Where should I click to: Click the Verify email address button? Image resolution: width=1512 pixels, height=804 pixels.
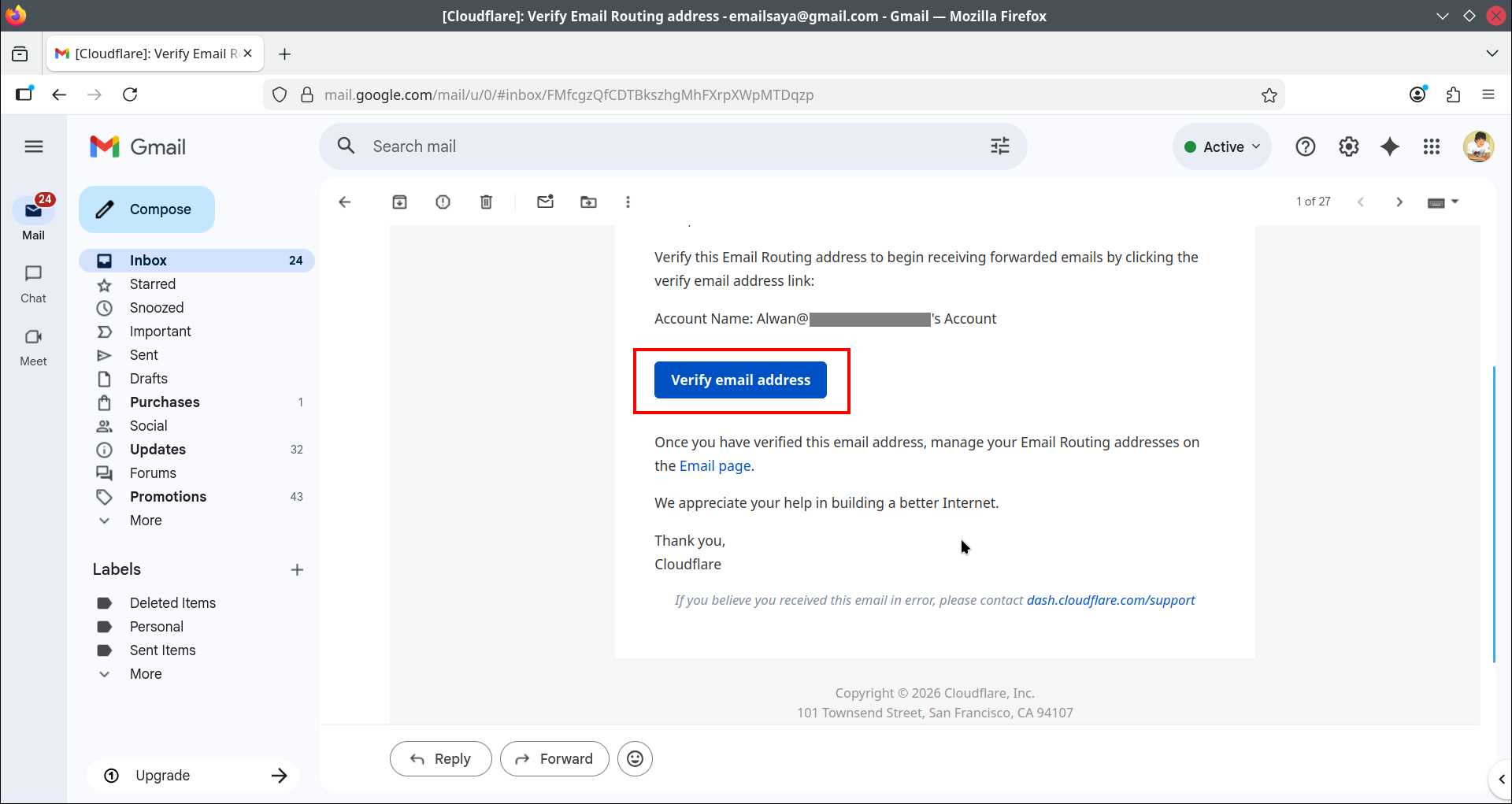(740, 380)
